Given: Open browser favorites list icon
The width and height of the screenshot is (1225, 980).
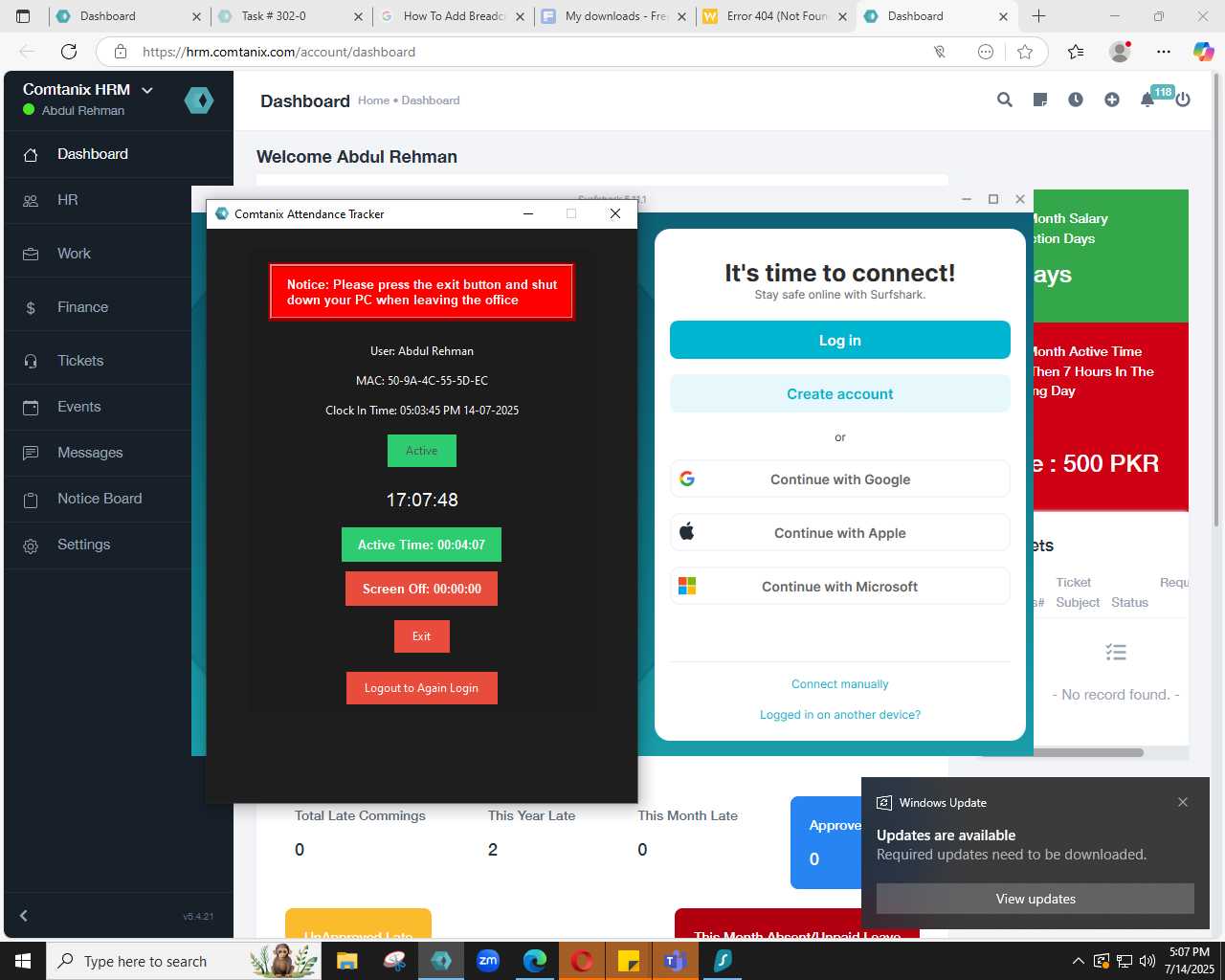Looking at the screenshot, I should pos(1076,52).
